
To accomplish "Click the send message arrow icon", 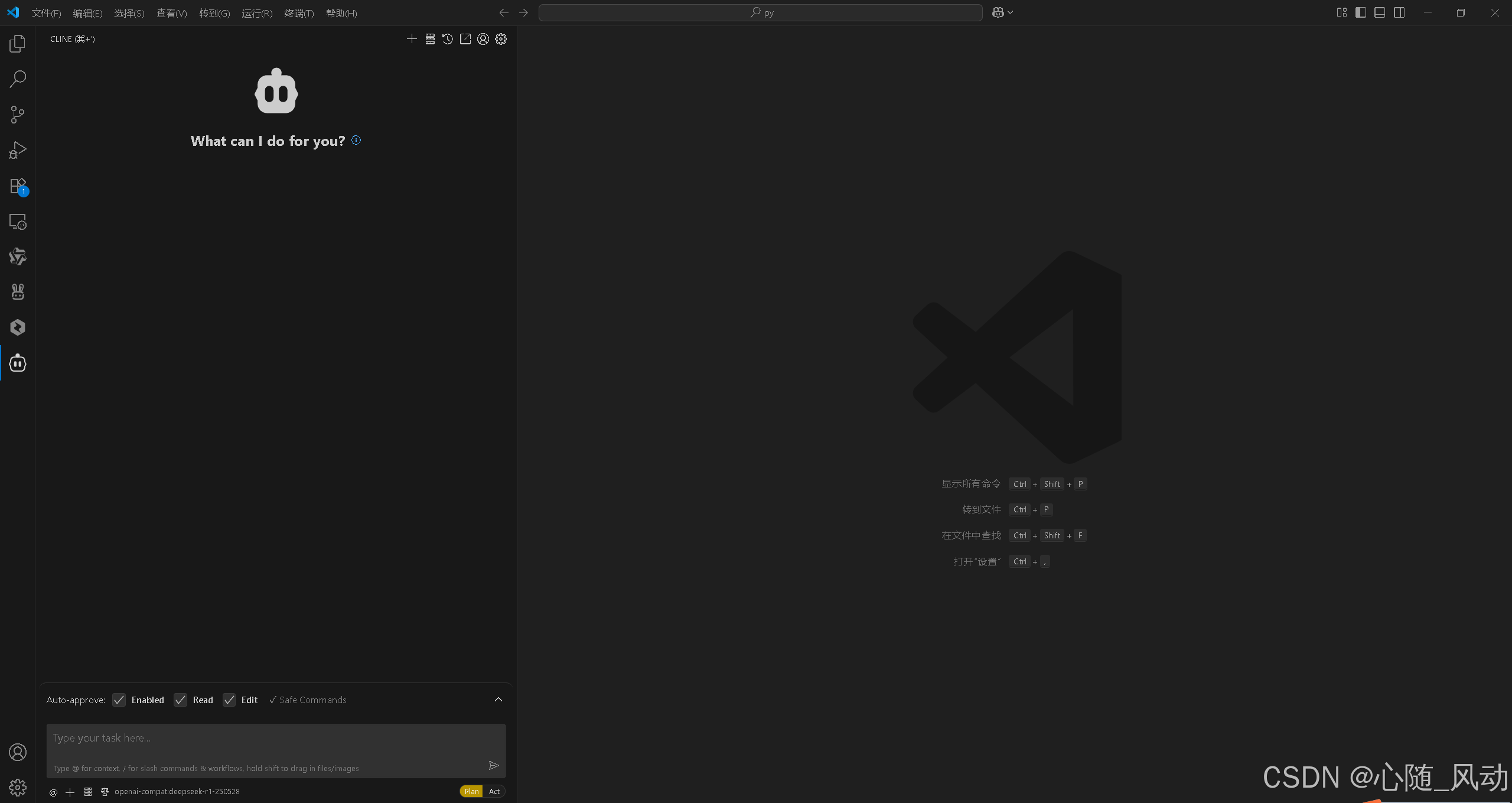I will (494, 766).
